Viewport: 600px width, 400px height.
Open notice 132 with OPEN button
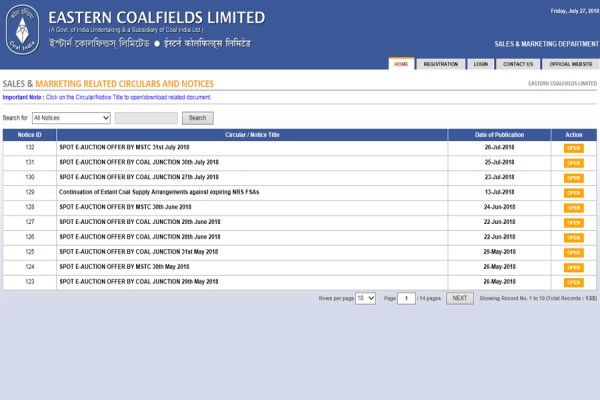click(574, 148)
